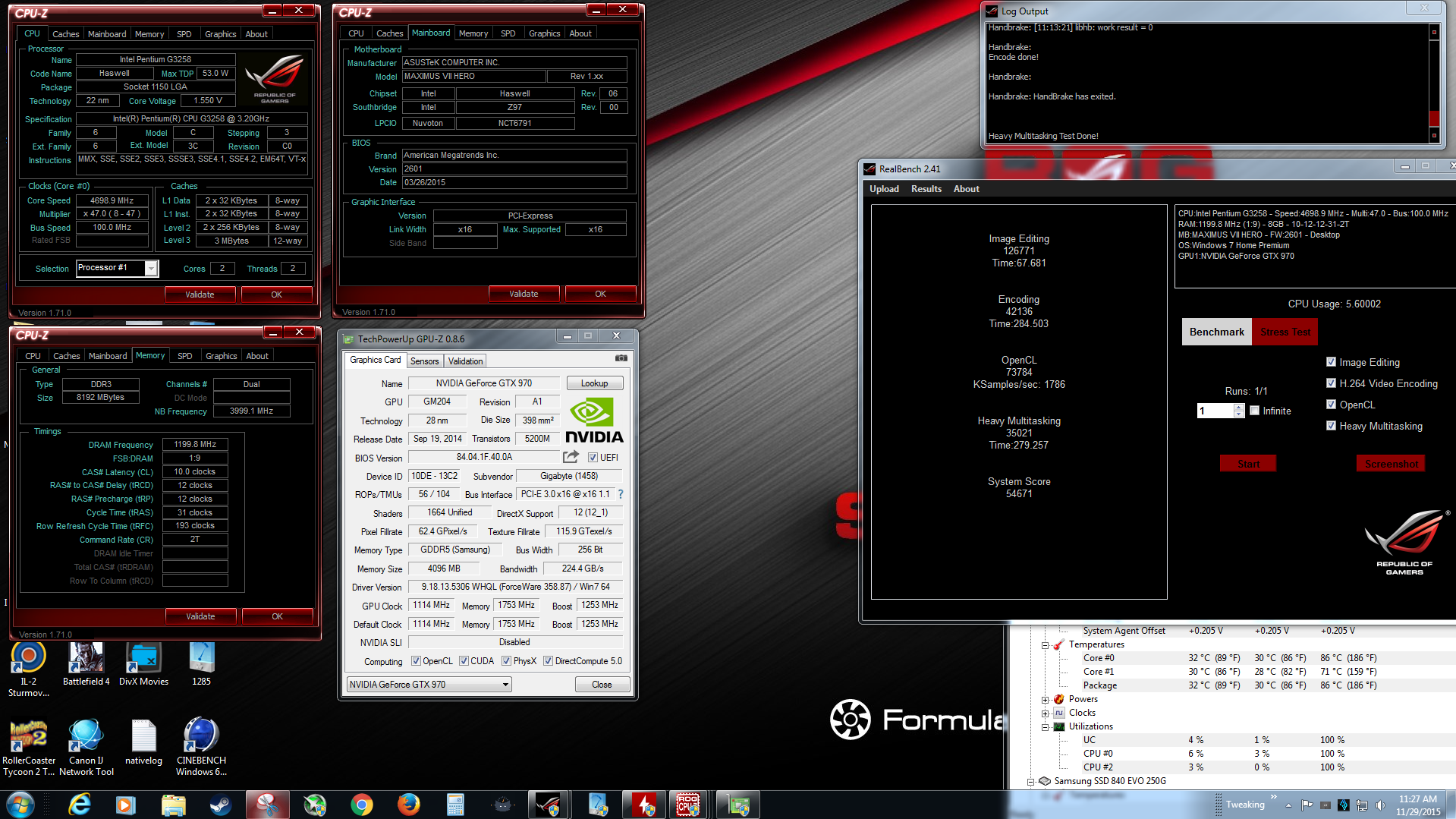Launch Firefox from the taskbar
This screenshot has height=819, width=1456.
point(409,805)
